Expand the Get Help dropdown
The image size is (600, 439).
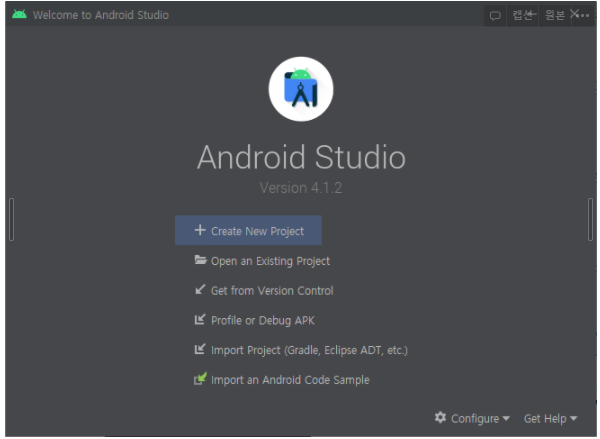point(551,419)
